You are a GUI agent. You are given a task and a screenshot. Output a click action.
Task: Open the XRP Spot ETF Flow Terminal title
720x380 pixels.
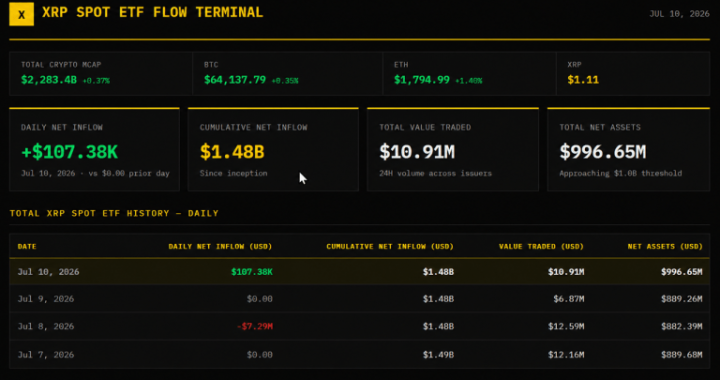point(152,12)
